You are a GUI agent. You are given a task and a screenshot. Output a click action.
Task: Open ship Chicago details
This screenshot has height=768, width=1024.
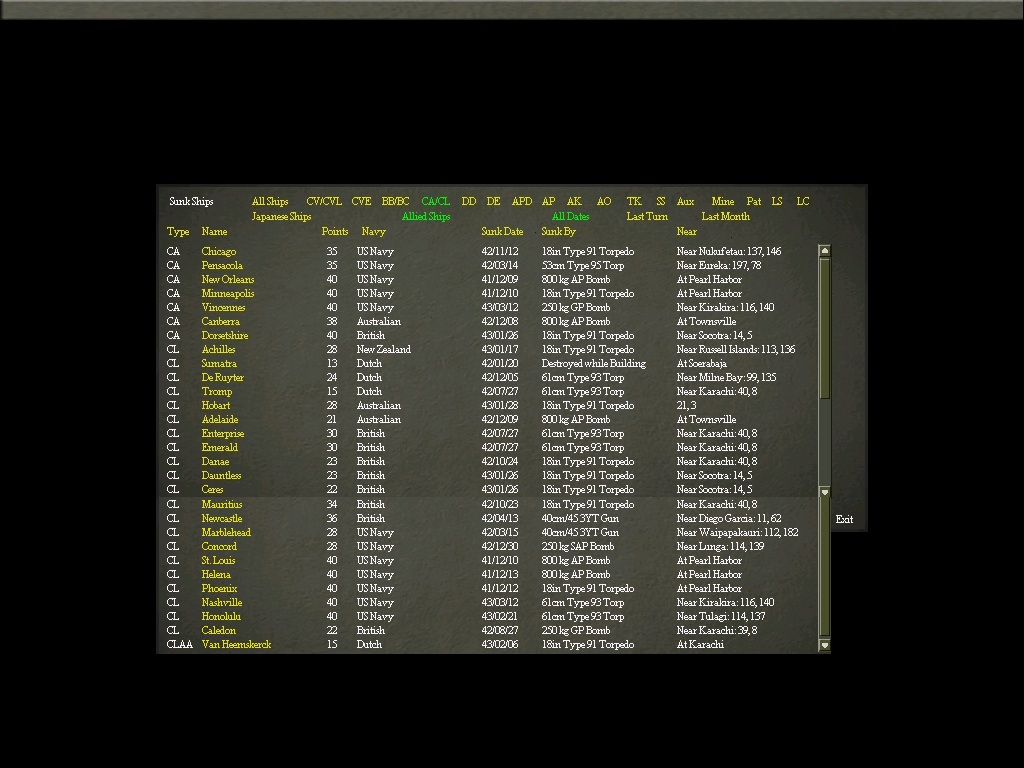pyautogui.click(x=219, y=251)
